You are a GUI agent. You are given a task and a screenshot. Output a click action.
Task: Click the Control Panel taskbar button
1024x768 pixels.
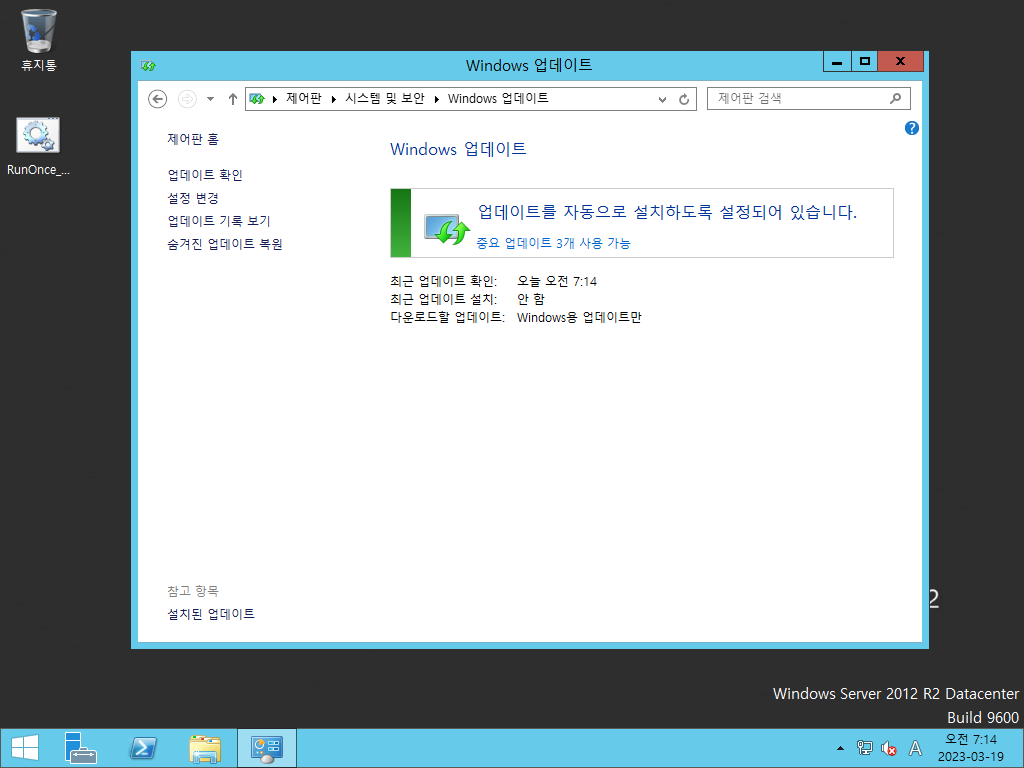(266, 748)
